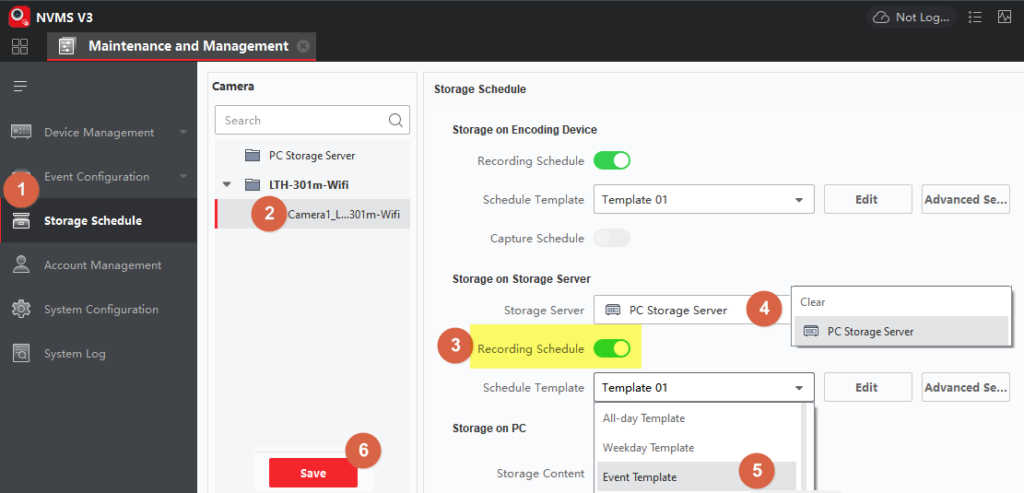Click the System Log icon
This screenshot has width=1024, height=493.
(x=22, y=353)
